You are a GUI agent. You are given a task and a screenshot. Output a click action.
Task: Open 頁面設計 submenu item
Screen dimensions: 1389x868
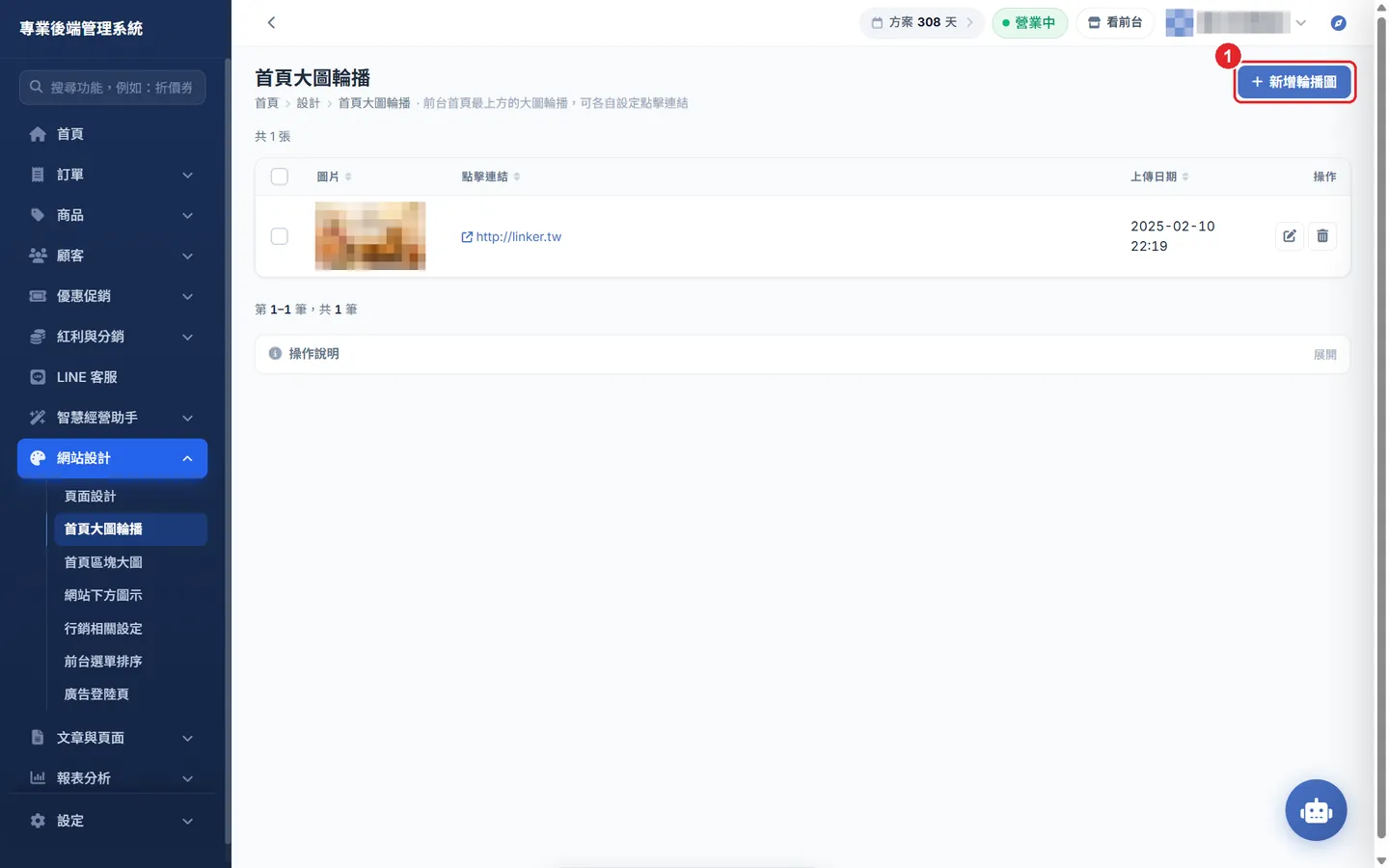tap(131, 496)
